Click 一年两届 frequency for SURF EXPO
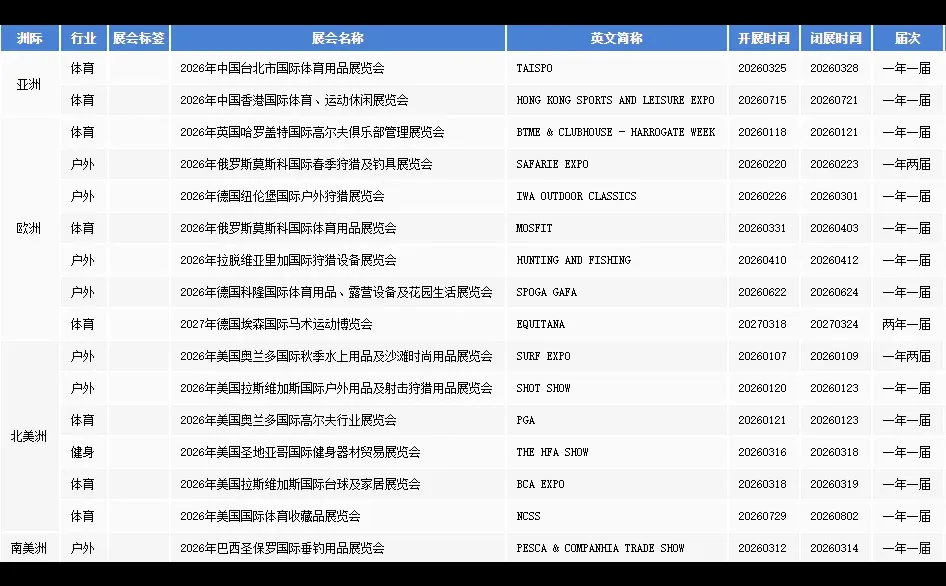Viewport: 946px width, 586px height. pyautogui.click(x=907, y=356)
